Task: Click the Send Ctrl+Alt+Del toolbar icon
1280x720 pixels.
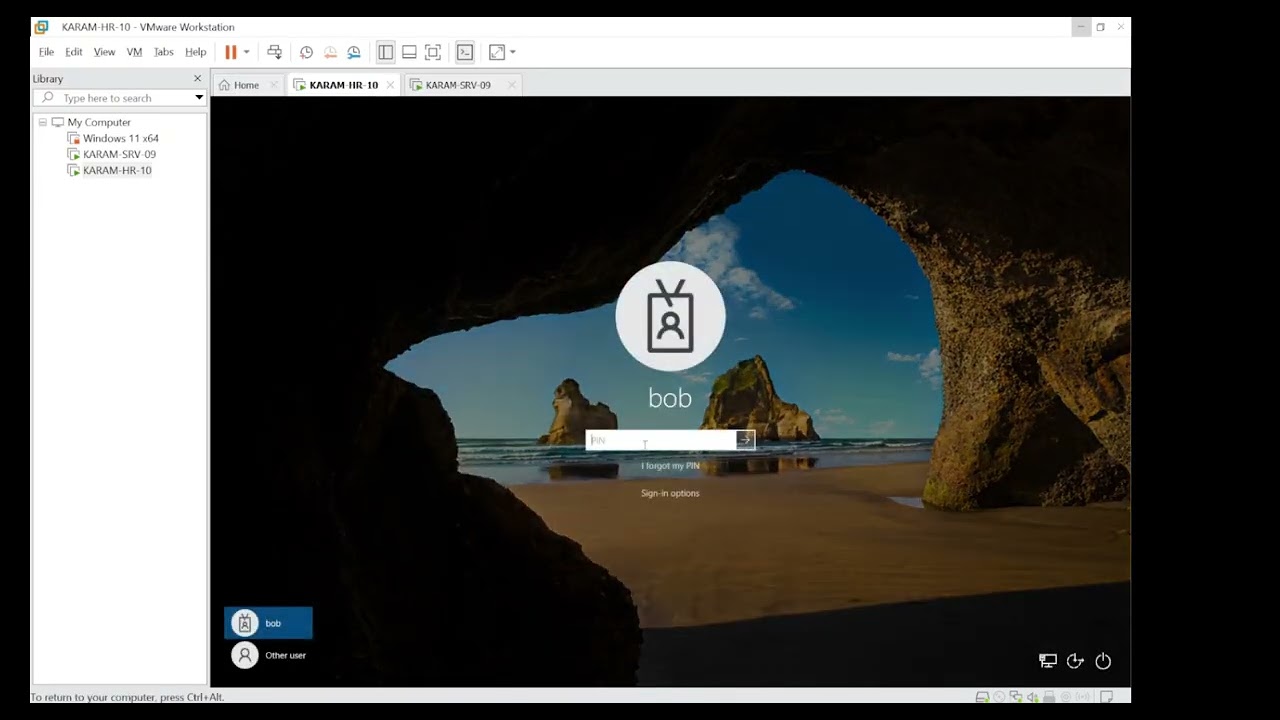Action: tap(274, 52)
